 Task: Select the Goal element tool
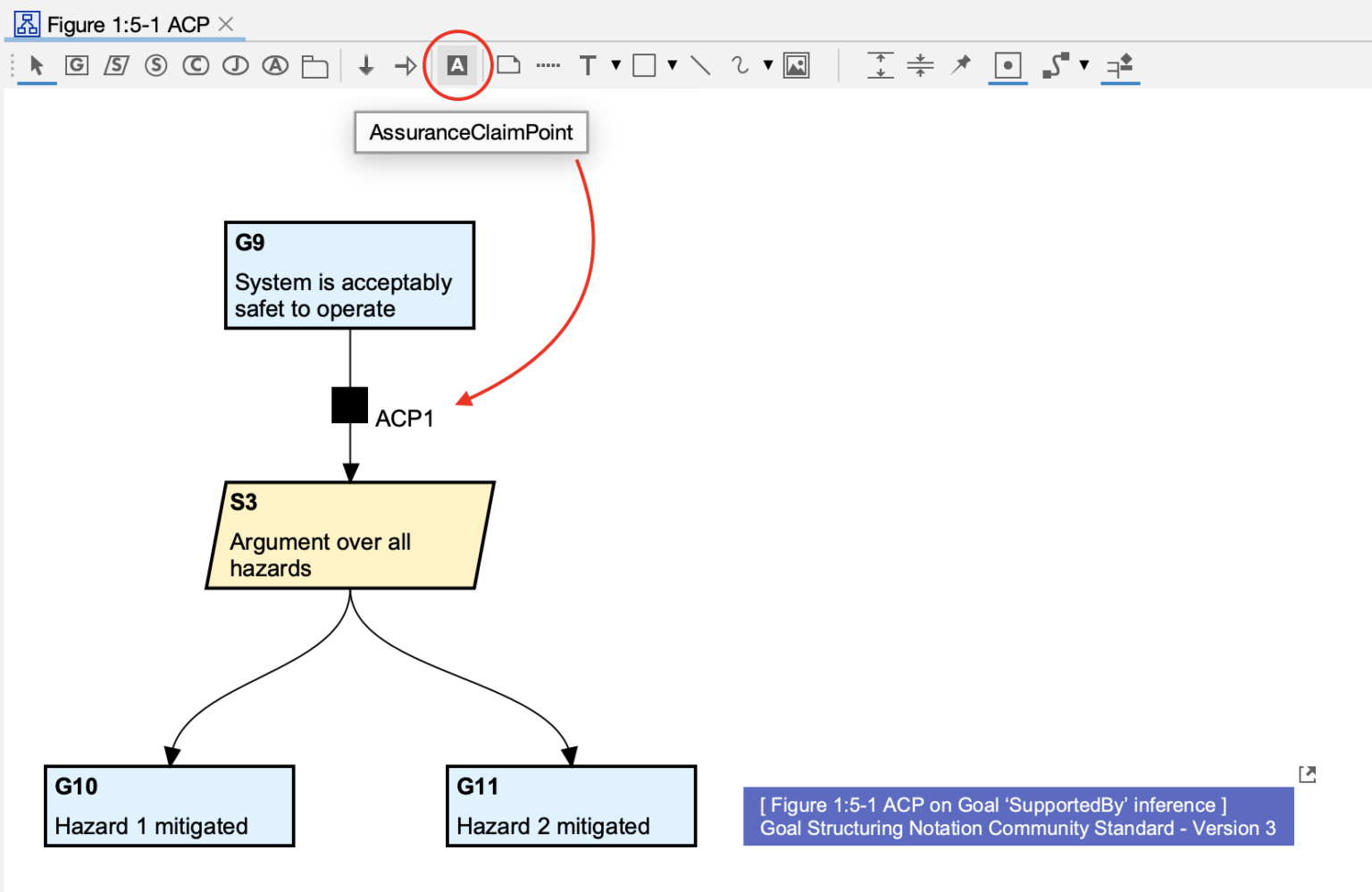point(77,65)
